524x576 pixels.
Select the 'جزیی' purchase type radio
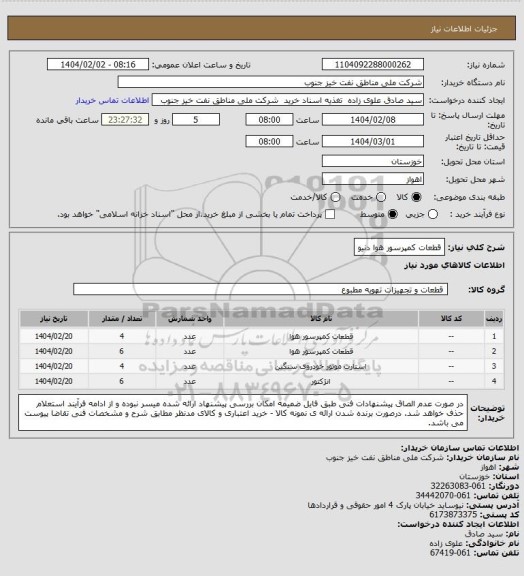pos(433,214)
